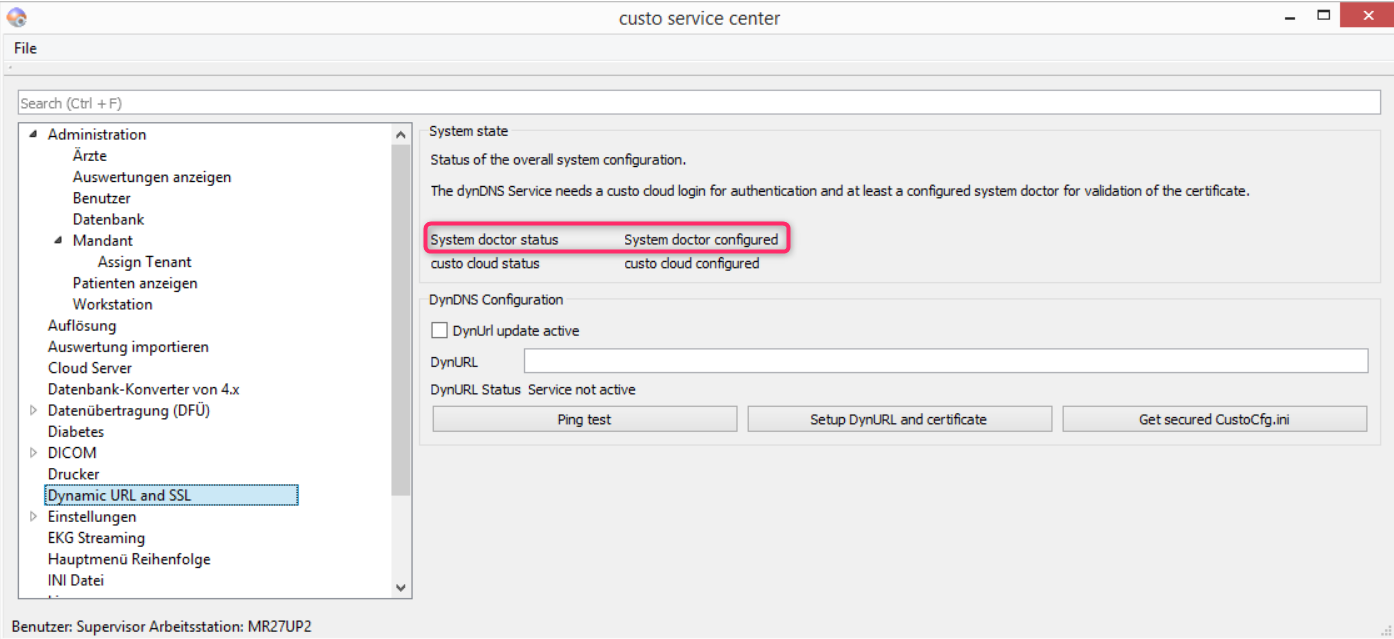The width and height of the screenshot is (1394, 639).
Task: Expand the Datenübertragung (DFÜ) node
Action: [x=34, y=410]
